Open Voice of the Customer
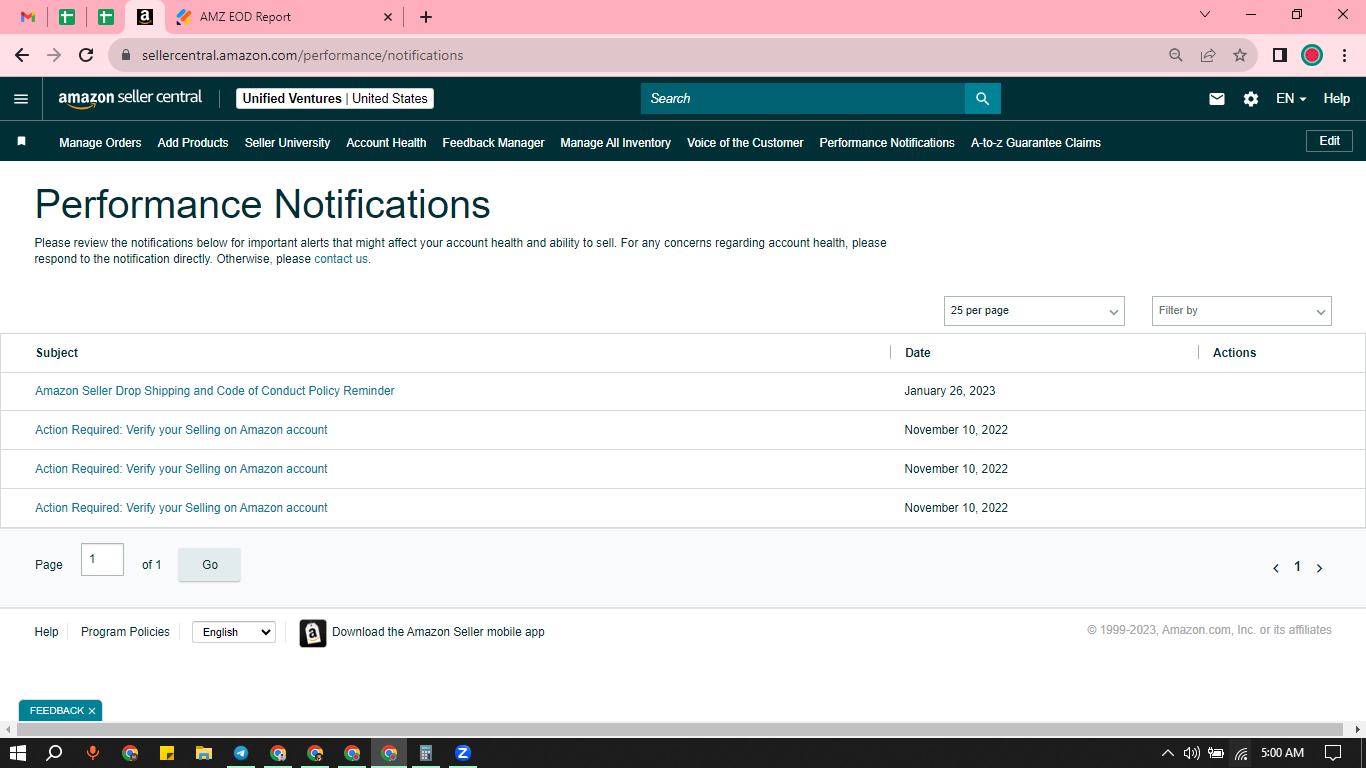Image resolution: width=1366 pixels, height=768 pixels. point(745,143)
